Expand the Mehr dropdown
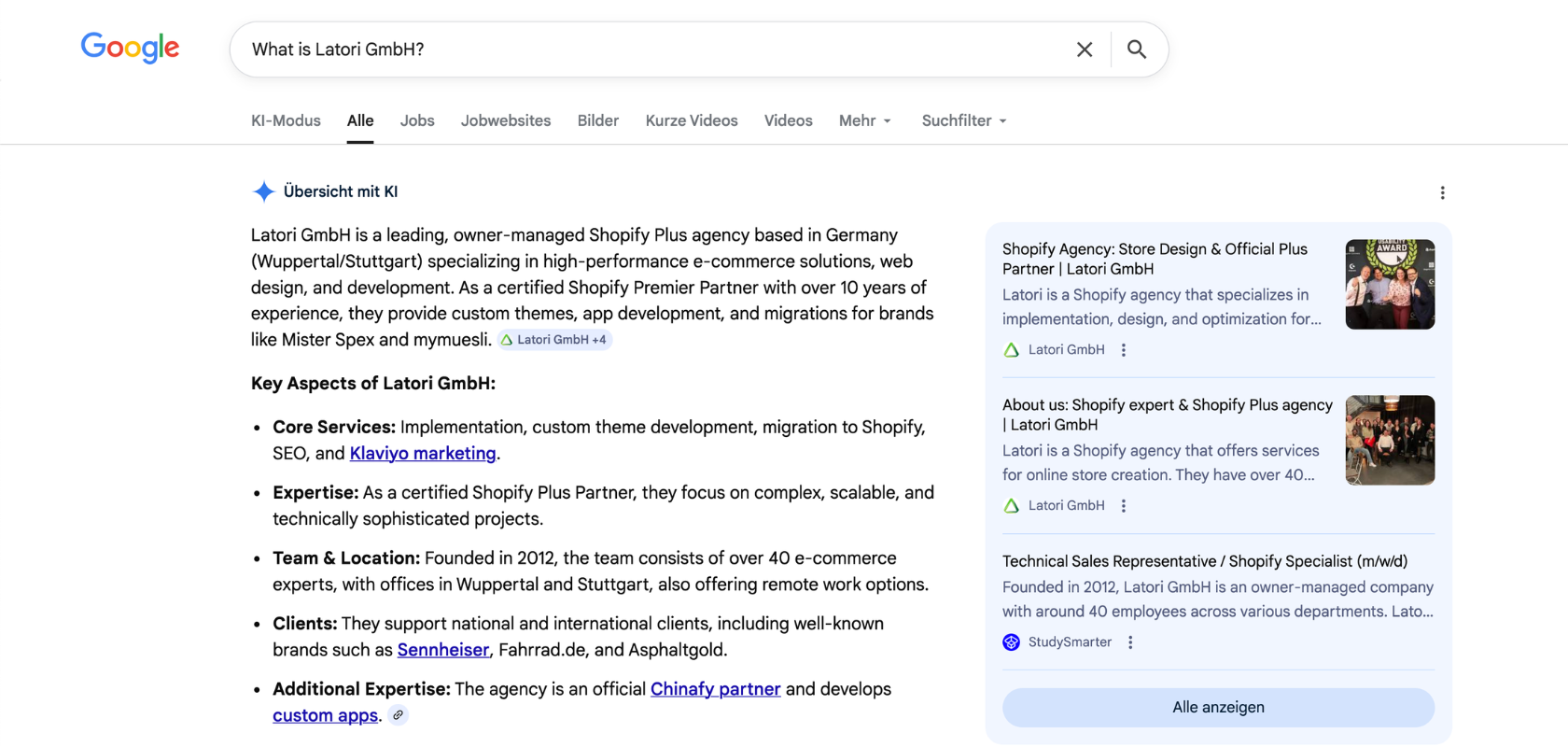The width and height of the screenshot is (1568, 747). click(865, 120)
